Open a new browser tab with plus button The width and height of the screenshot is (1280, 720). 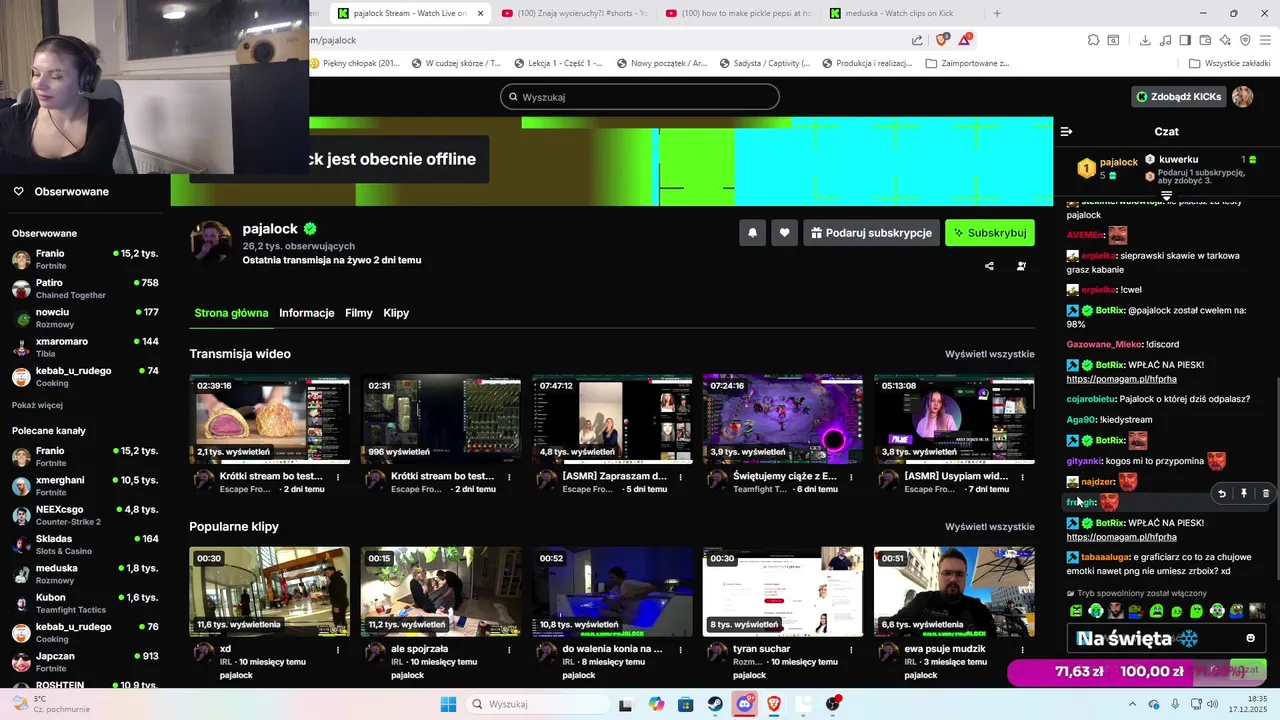click(997, 13)
